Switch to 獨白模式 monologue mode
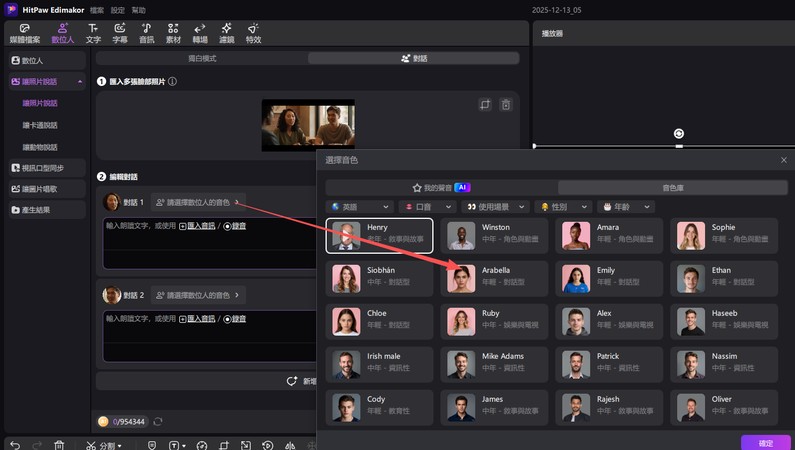Viewport: 795px width, 450px height. point(202,59)
